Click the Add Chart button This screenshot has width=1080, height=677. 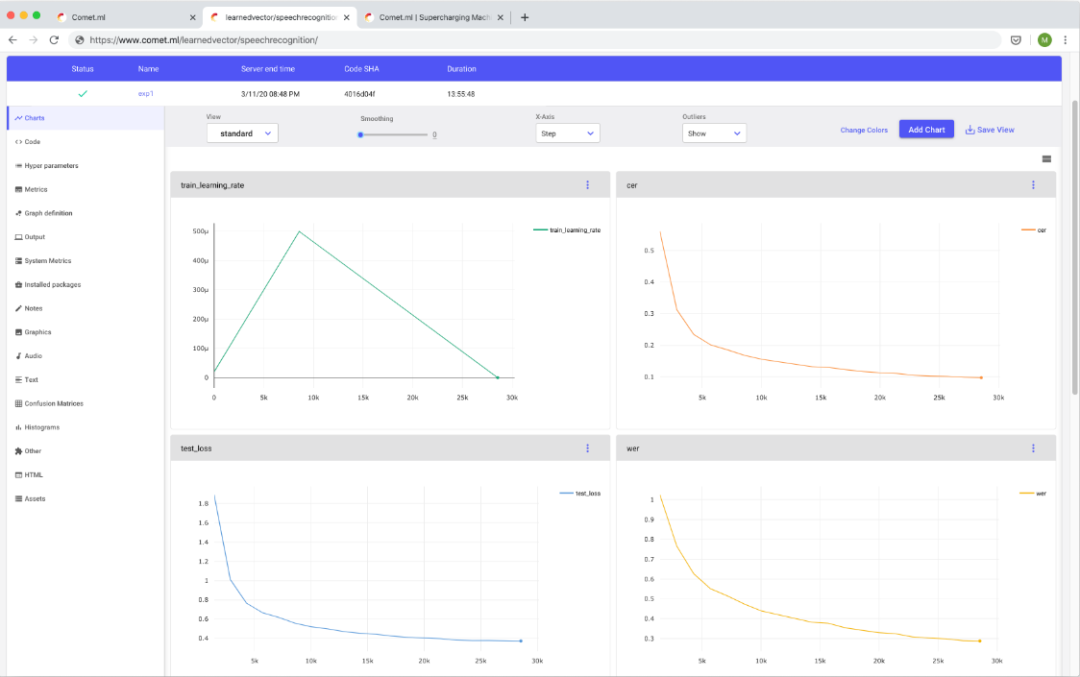click(926, 129)
